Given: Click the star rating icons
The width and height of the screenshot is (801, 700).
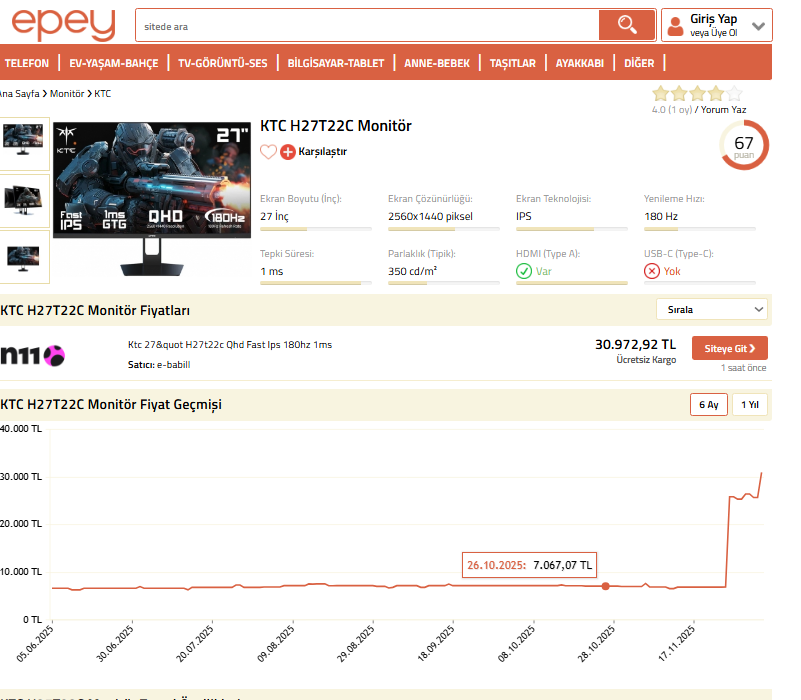Looking at the screenshot, I should coord(697,94).
